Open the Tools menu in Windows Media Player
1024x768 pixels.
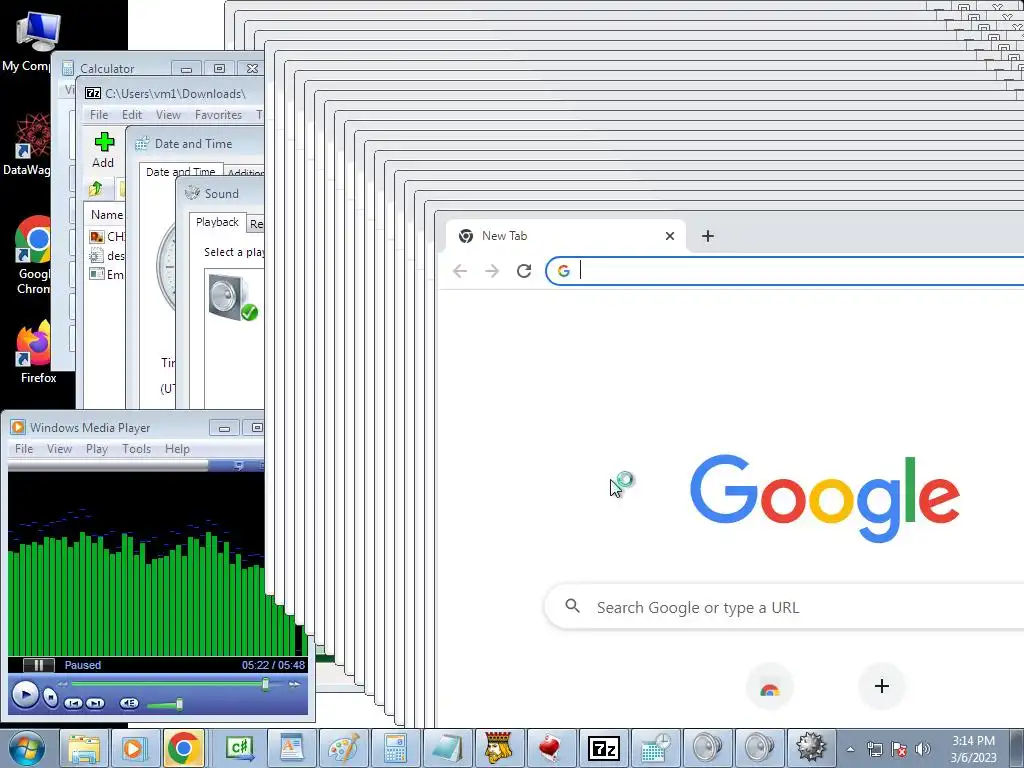click(x=136, y=449)
